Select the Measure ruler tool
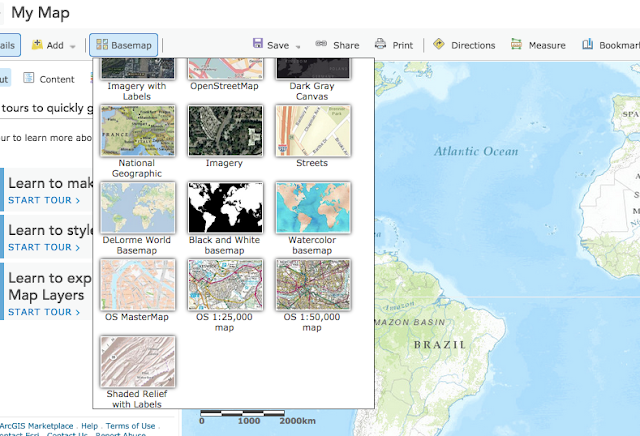Viewport: 640px width, 436px height. (x=516, y=44)
